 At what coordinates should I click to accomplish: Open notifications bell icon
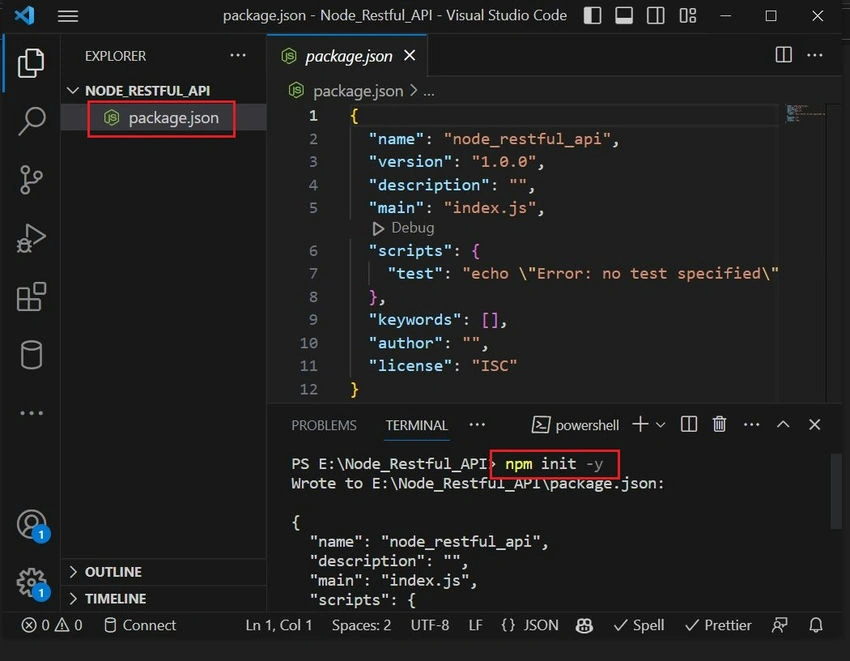pyautogui.click(x=816, y=625)
